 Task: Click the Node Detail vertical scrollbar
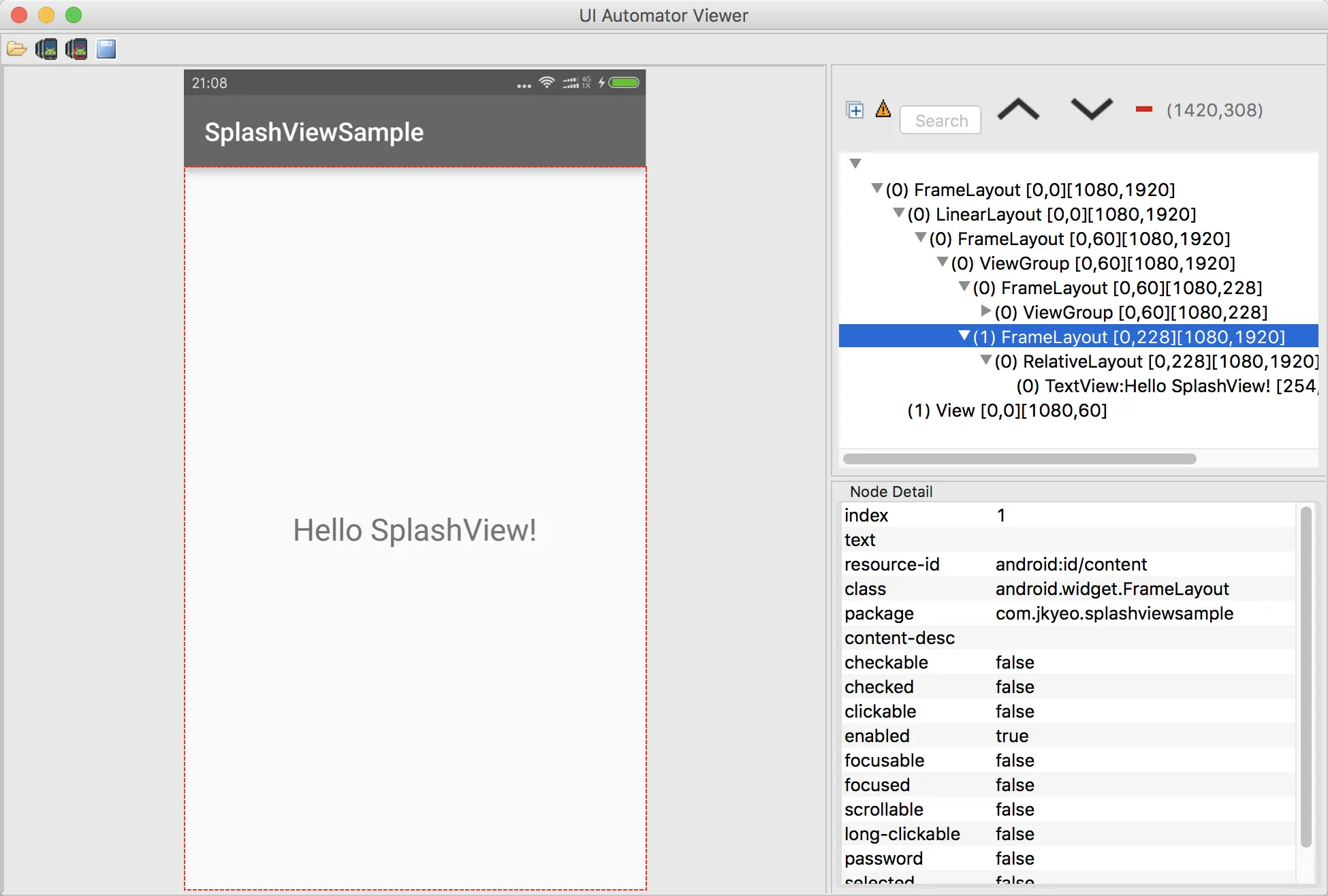1306,677
